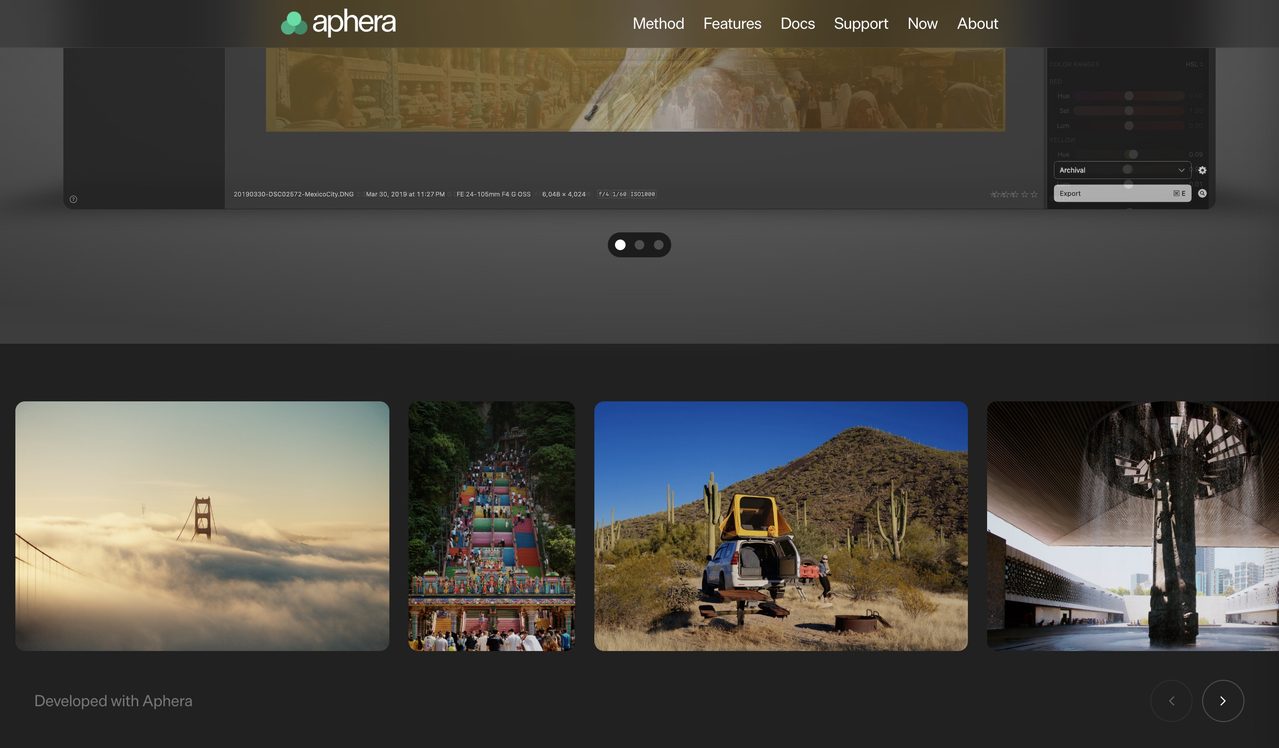Adjust the Red Lum slider
The width and height of the screenshot is (1279, 748).
(1129, 125)
